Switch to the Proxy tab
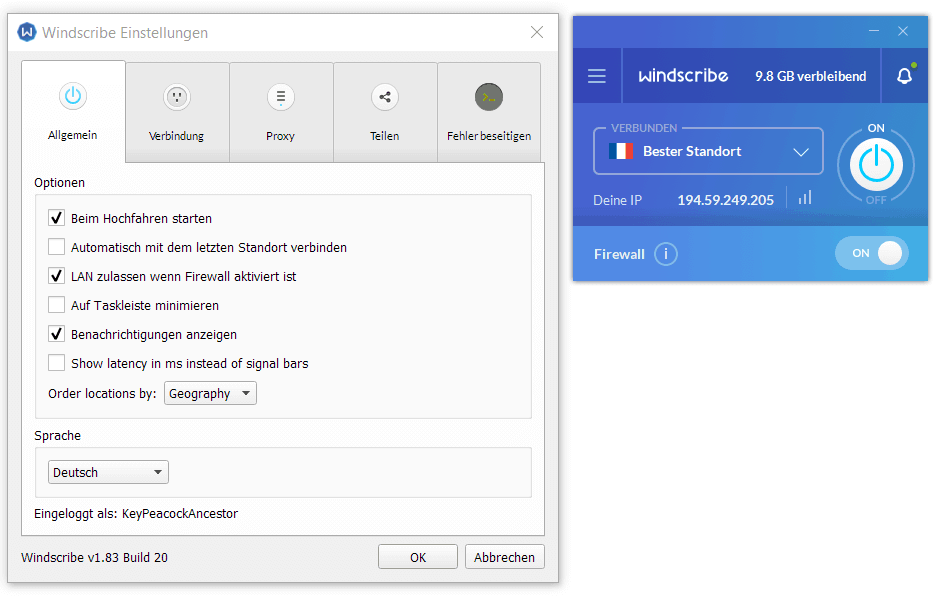This screenshot has height=600, width=945. pos(281,112)
